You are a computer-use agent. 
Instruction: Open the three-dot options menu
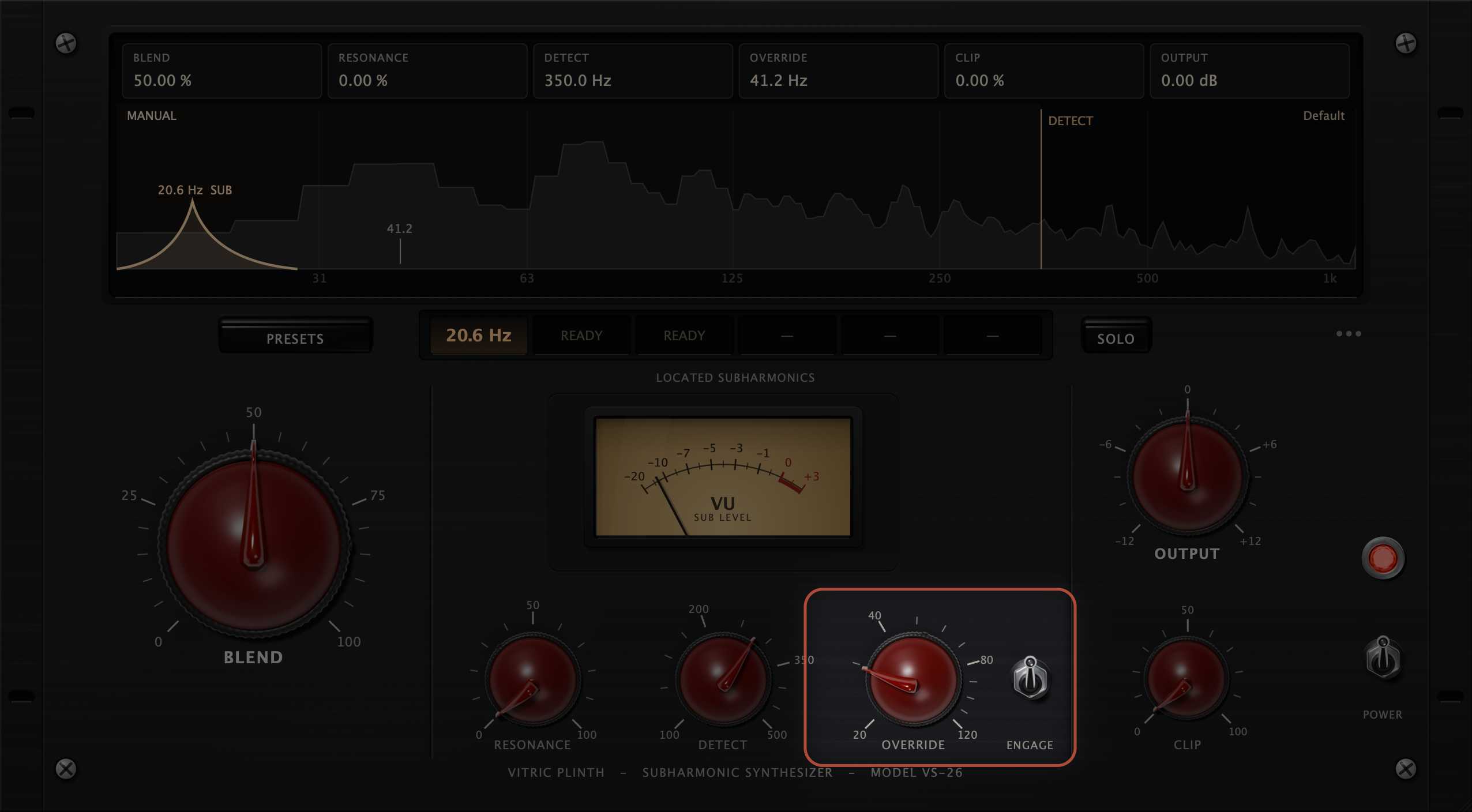coord(1349,334)
